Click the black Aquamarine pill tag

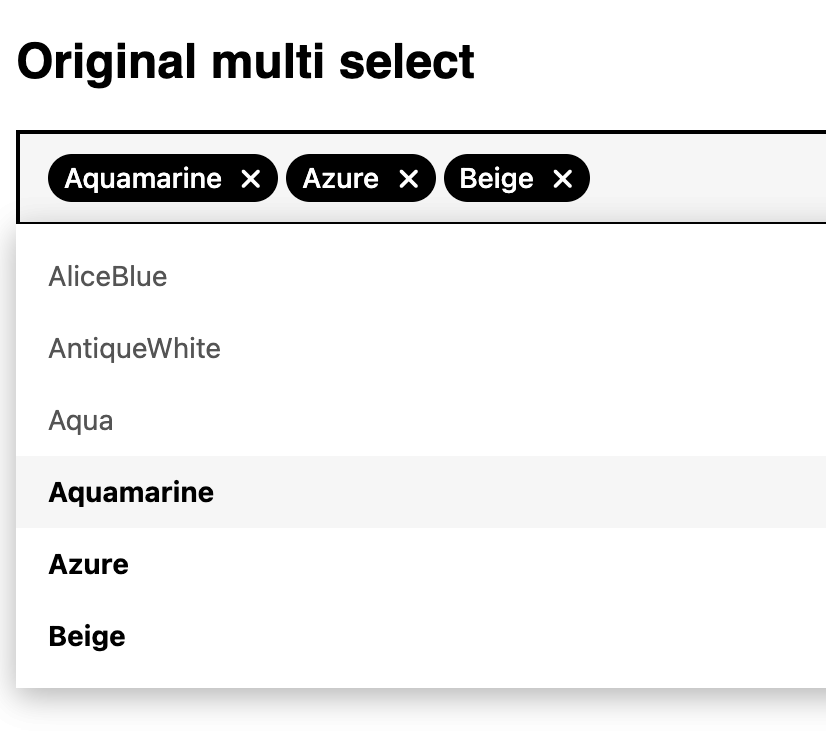pyautogui.click(x=143, y=179)
